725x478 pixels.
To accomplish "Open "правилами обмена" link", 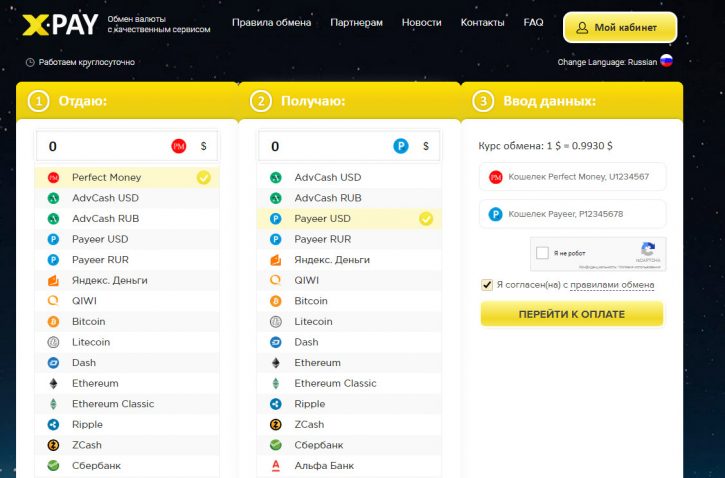I will (x=612, y=285).
